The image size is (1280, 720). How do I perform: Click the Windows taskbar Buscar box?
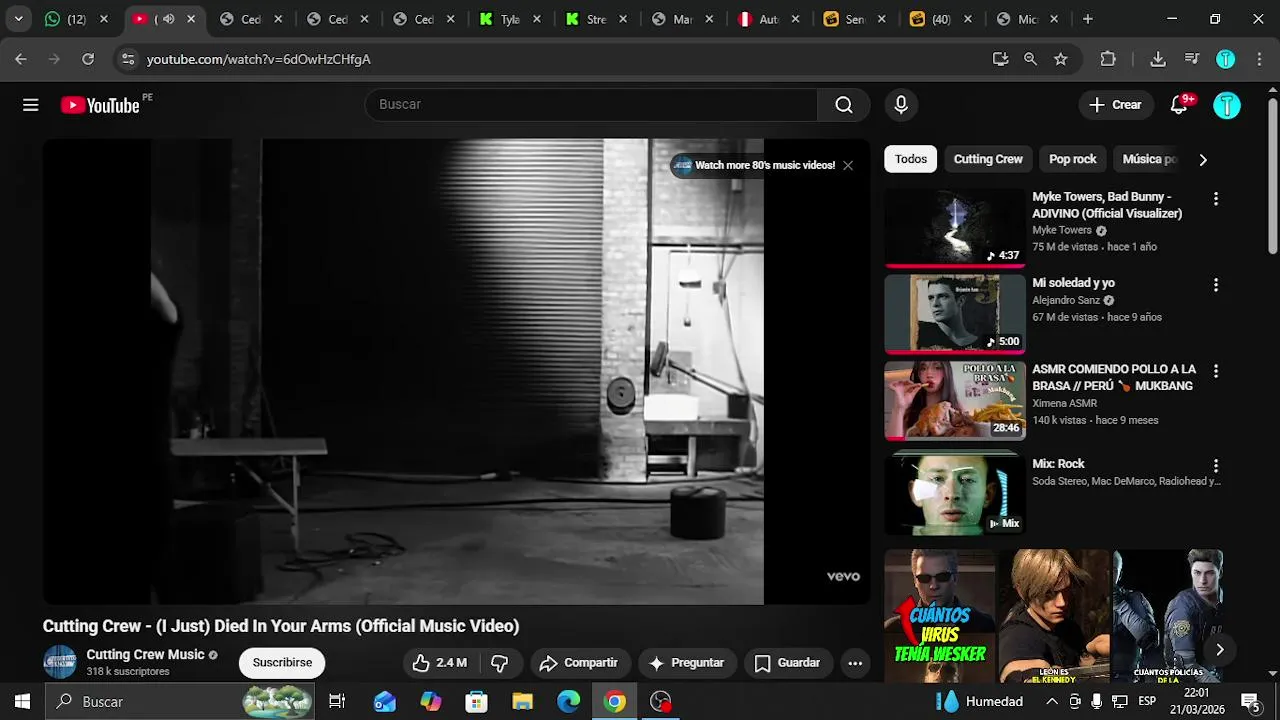click(180, 701)
